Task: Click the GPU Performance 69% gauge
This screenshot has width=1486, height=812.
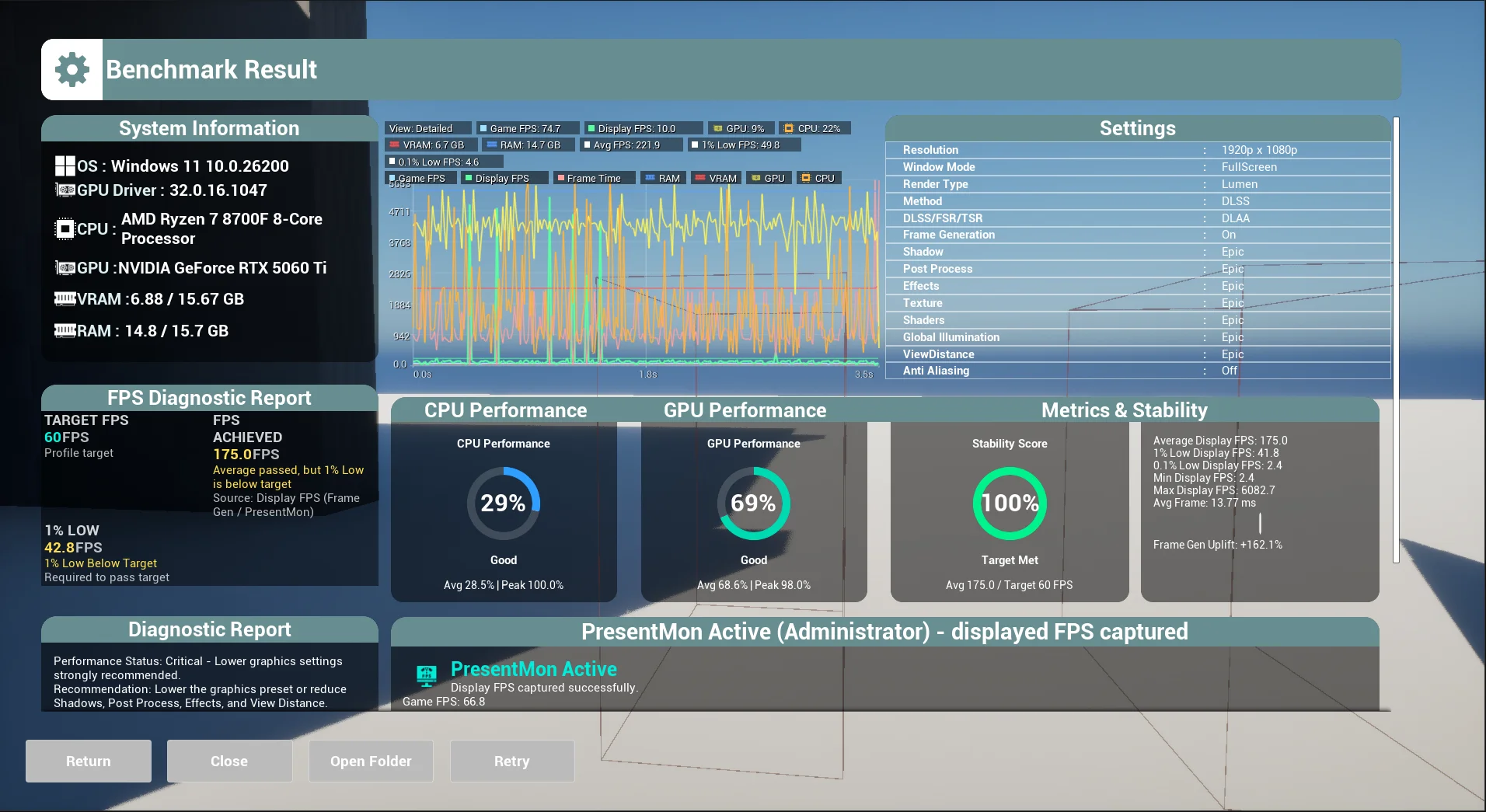Action: click(754, 504)
